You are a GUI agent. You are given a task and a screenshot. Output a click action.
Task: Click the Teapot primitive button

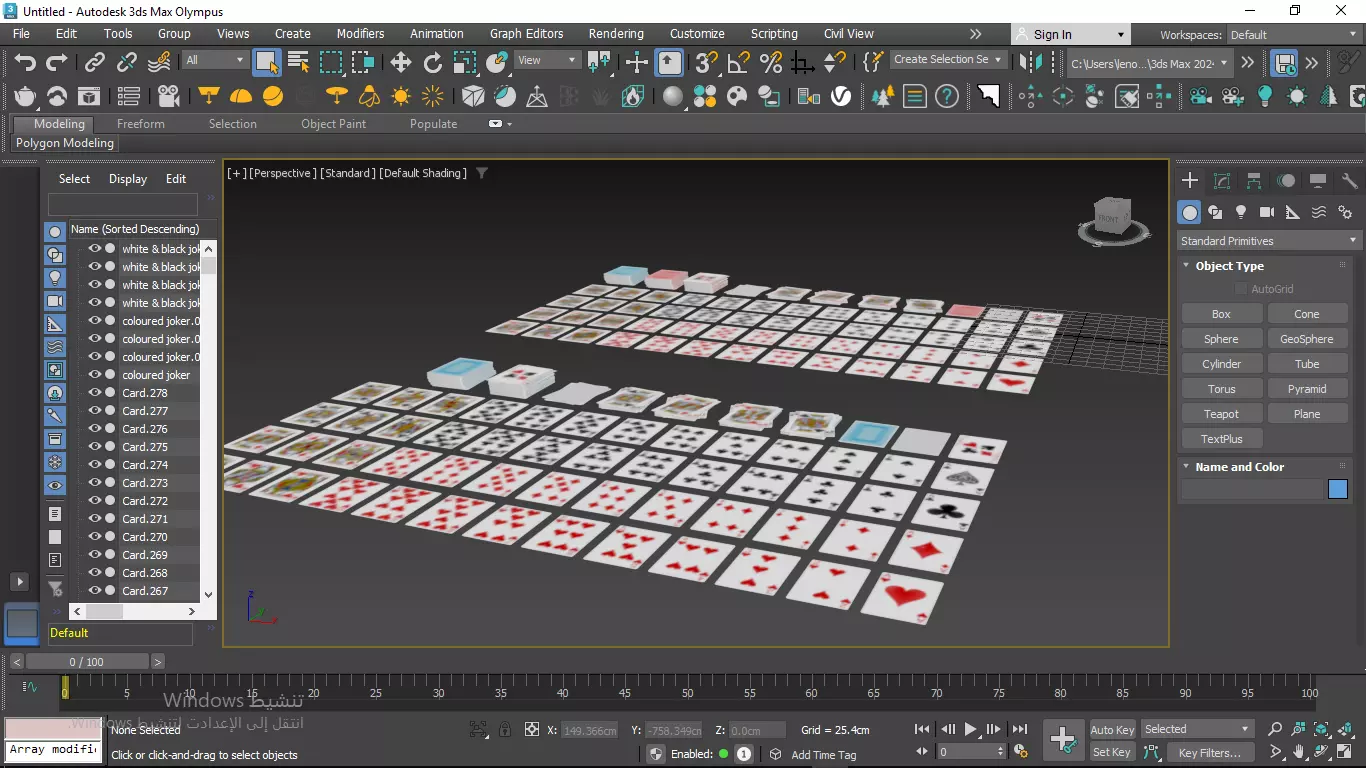click(x=1221, y=414)
